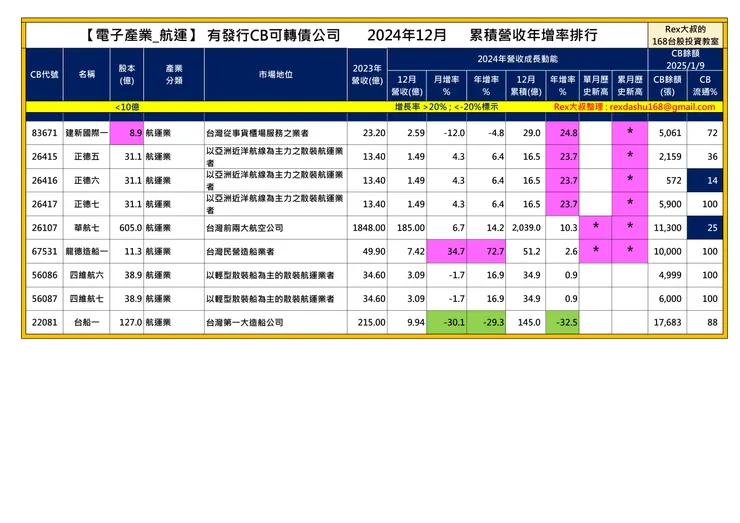Image resolution: width=740 pixels, height=523 pixels.
Task: Select the 台船一 name cell
Action: [86, 322]
